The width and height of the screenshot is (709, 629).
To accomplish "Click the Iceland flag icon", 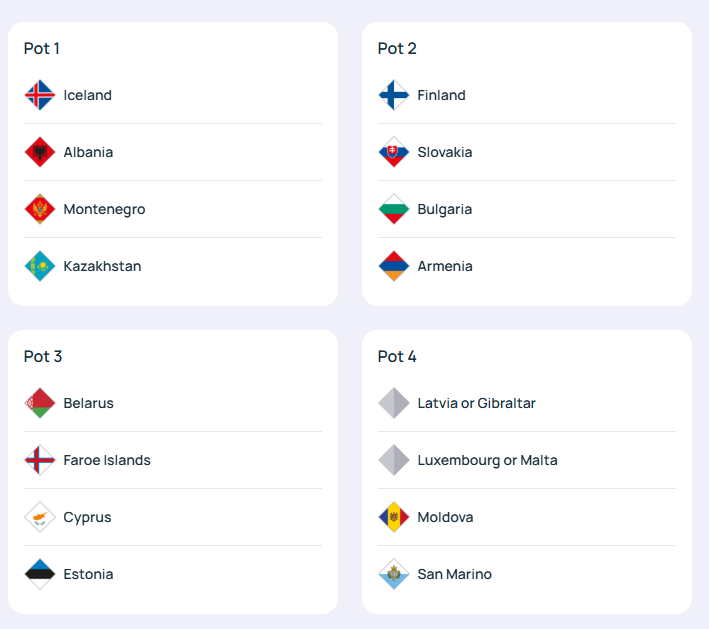I will [x=40, y=95].
